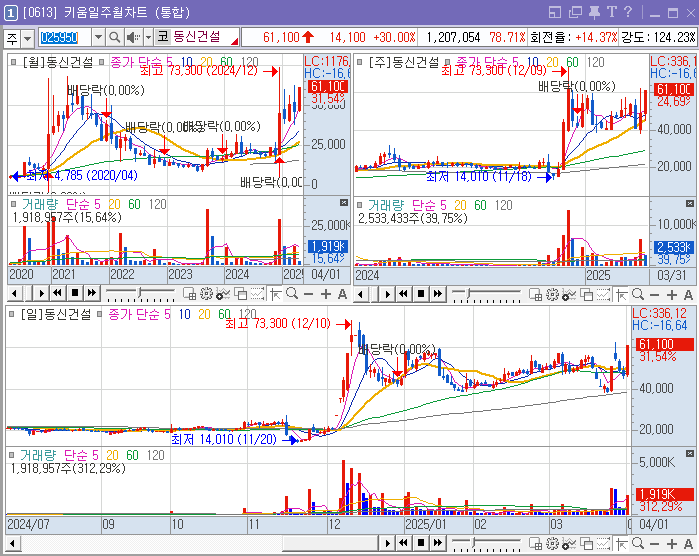This screenshot has width=699, height=556.
Task: Toggle the [일]동신건설 series checkbox
Action: (12, 314)
